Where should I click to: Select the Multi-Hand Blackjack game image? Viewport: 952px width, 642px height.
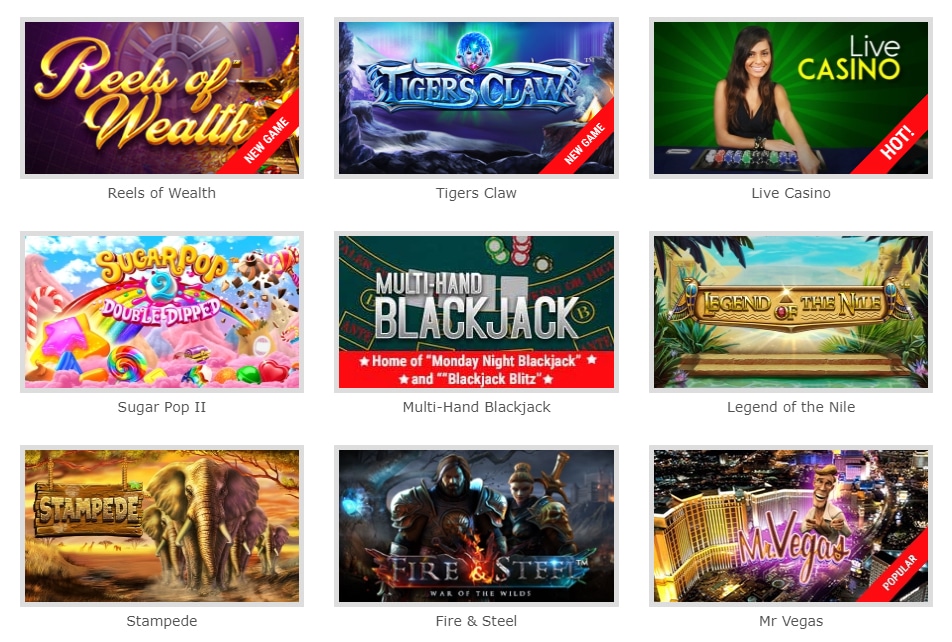tap(476, 312)
